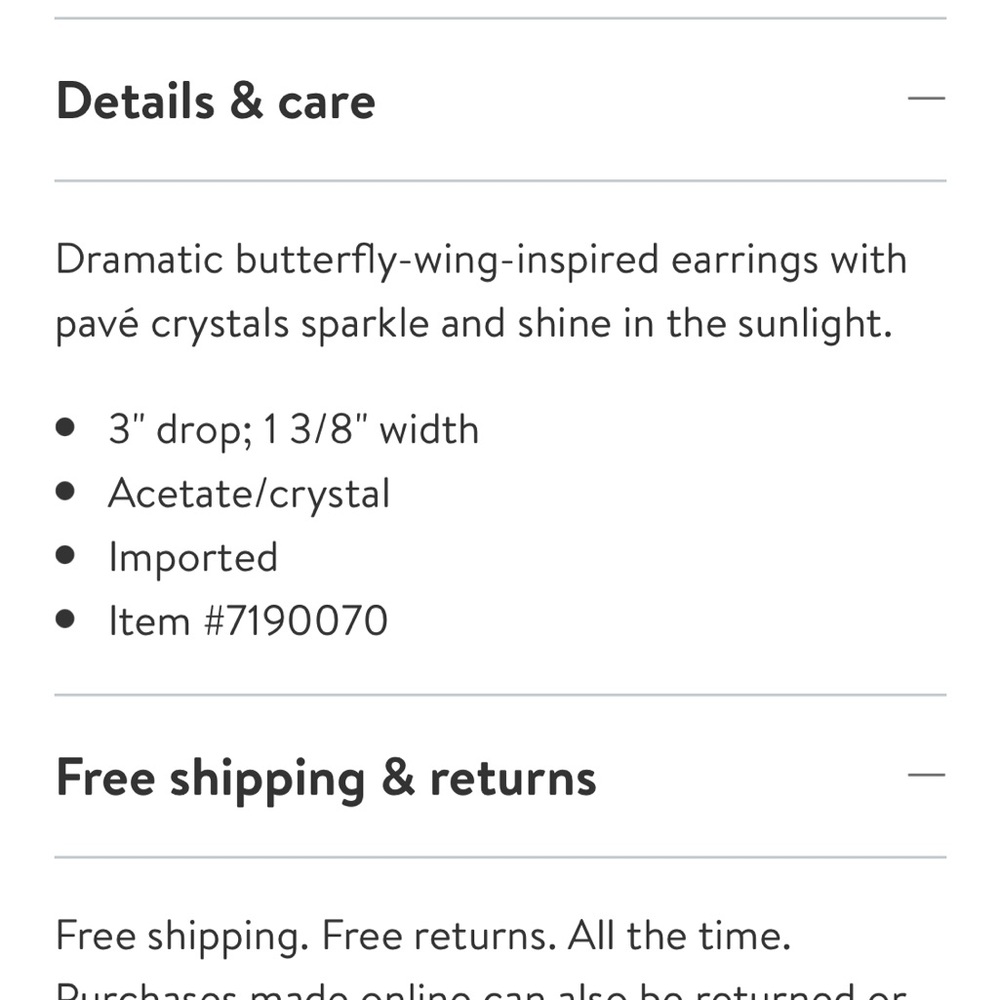The width and height of the screenshot is (1000, 1000).
Task: Select the Item #7190070 text
Action: pos(248,621)
